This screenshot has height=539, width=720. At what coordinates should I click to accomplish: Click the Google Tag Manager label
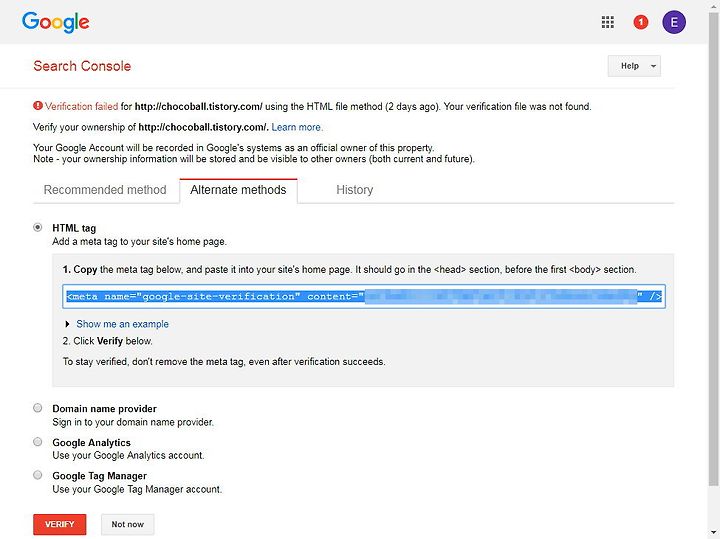[x=100, y=476]
